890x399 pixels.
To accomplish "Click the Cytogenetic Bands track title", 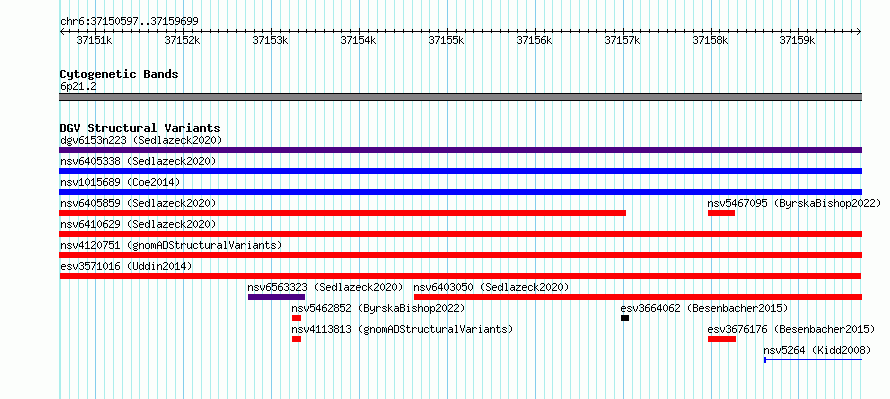I will [x=119, y=74].
